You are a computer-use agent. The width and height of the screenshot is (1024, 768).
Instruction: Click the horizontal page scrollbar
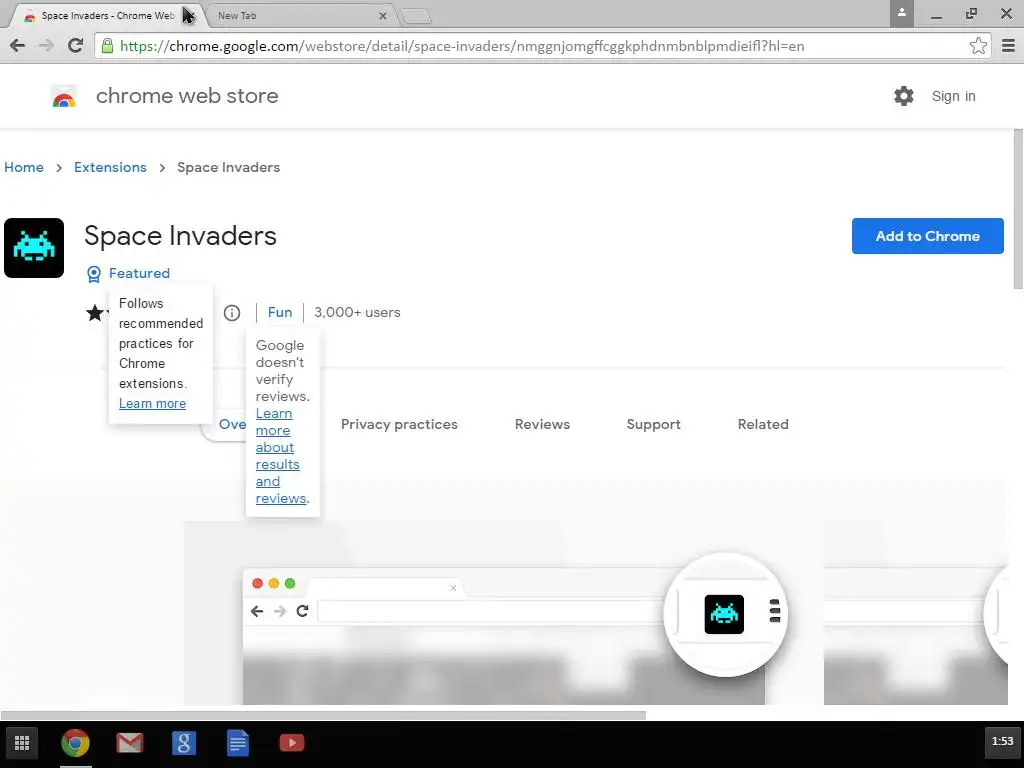pos(323,715)
